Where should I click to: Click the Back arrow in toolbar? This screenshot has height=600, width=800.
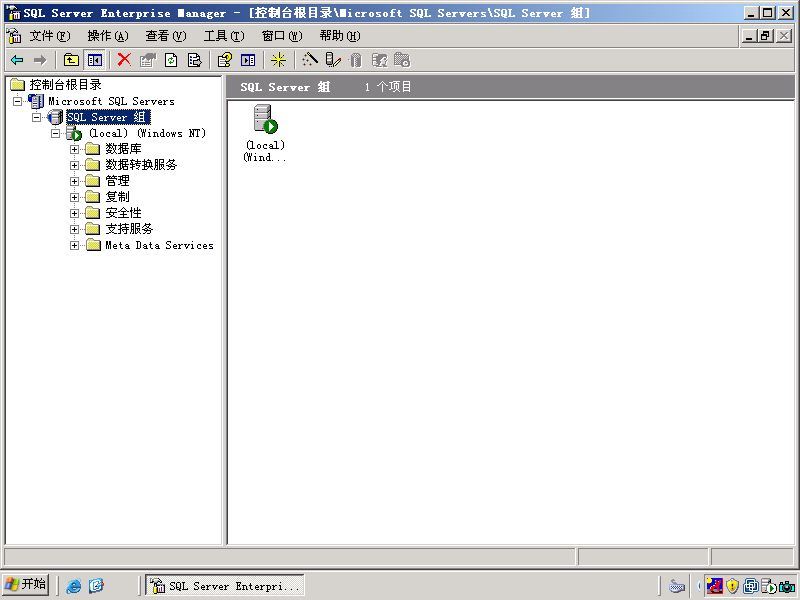pyautogui.click(x=17, y=60)
